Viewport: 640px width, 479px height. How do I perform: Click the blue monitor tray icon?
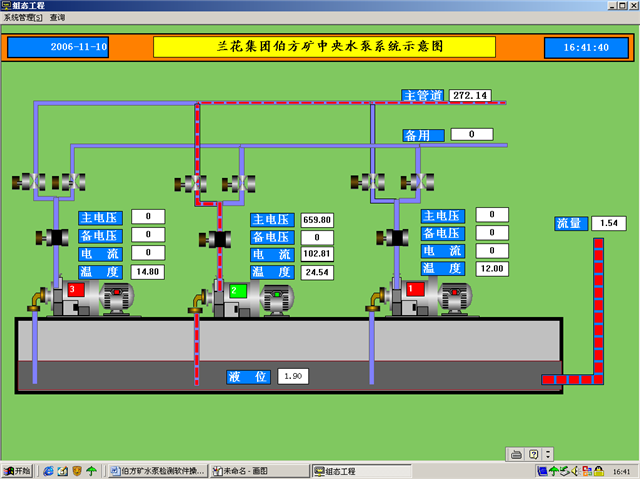pos(542,471)
